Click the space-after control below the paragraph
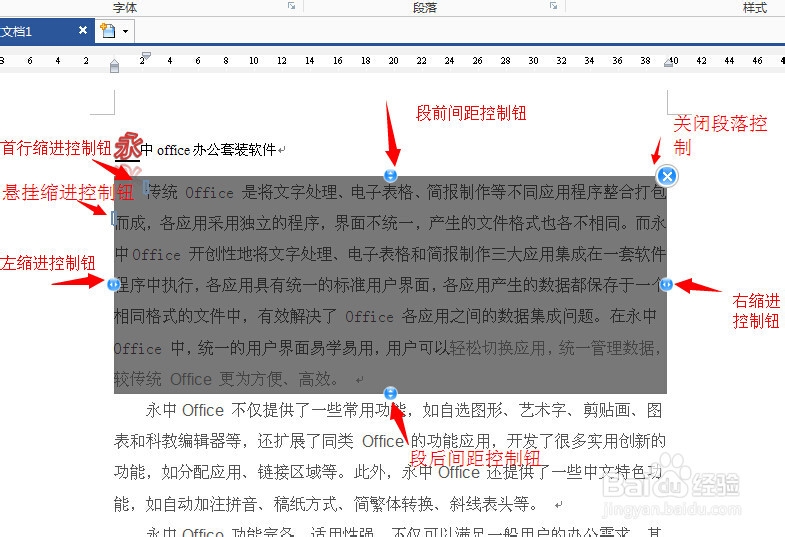 click(x=390, y=393)
